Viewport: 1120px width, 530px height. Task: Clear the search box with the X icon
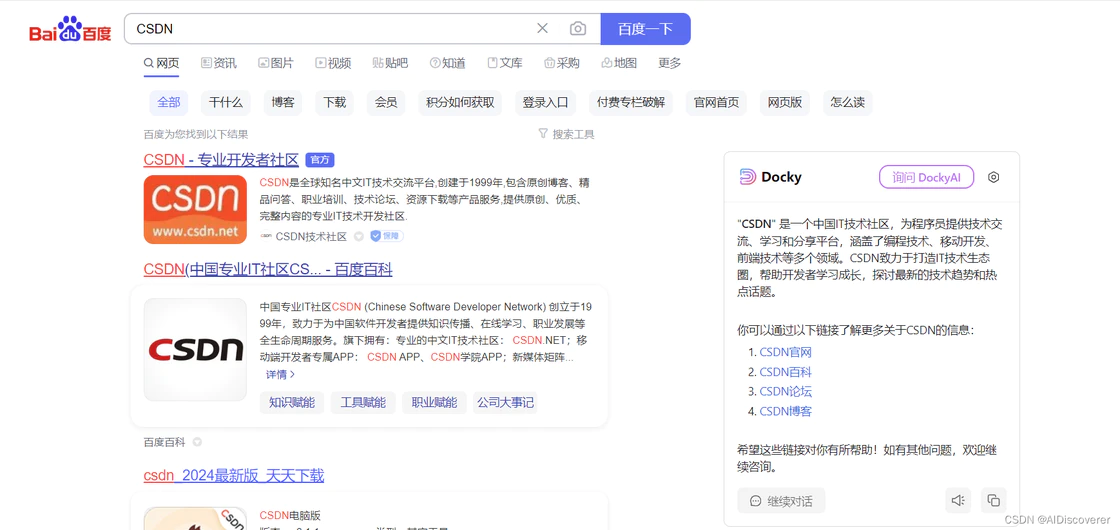pos(543,29)
